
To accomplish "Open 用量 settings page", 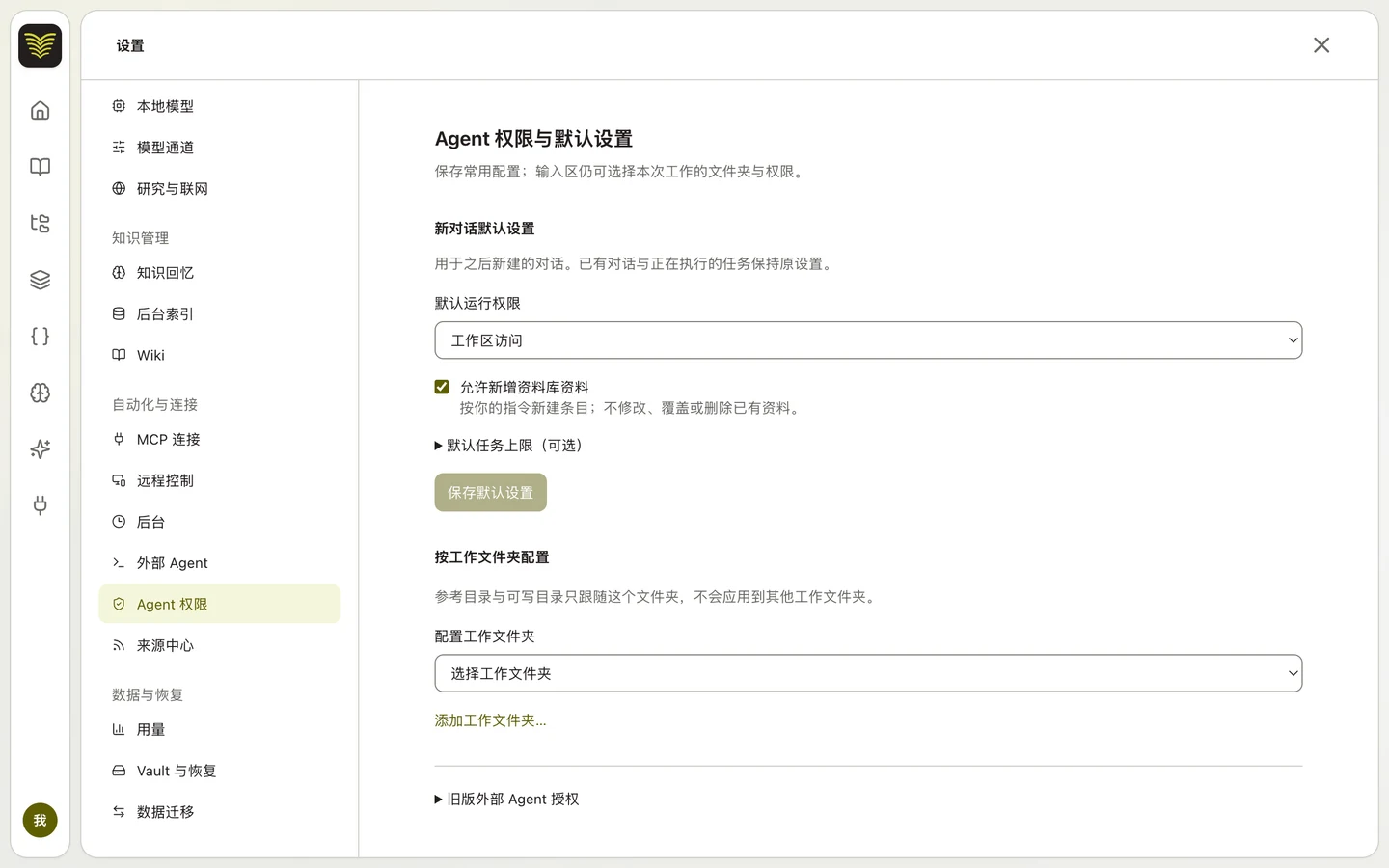I will point(220,730).
